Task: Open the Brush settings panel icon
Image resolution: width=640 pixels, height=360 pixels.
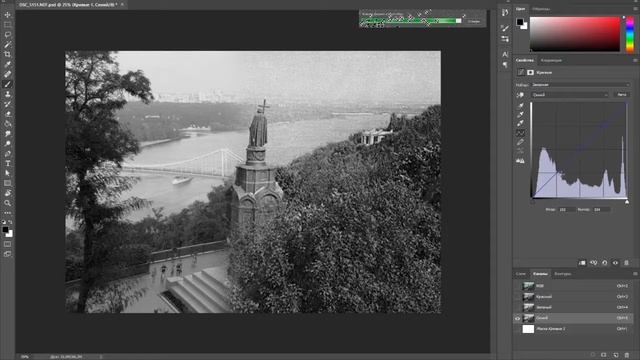Action: pyautogui.click(x=505, y=28)
